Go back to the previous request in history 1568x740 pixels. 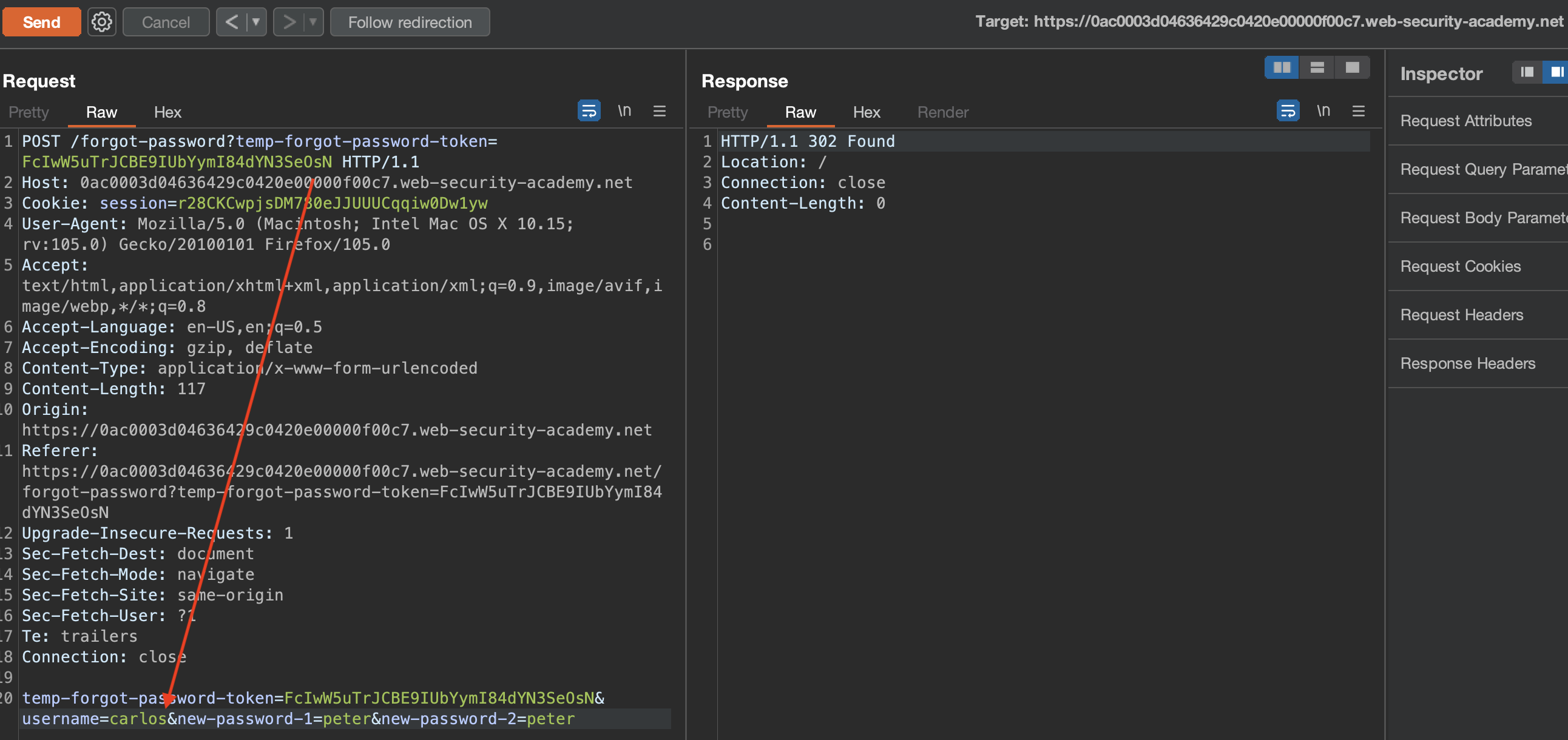tap(232, 22)
